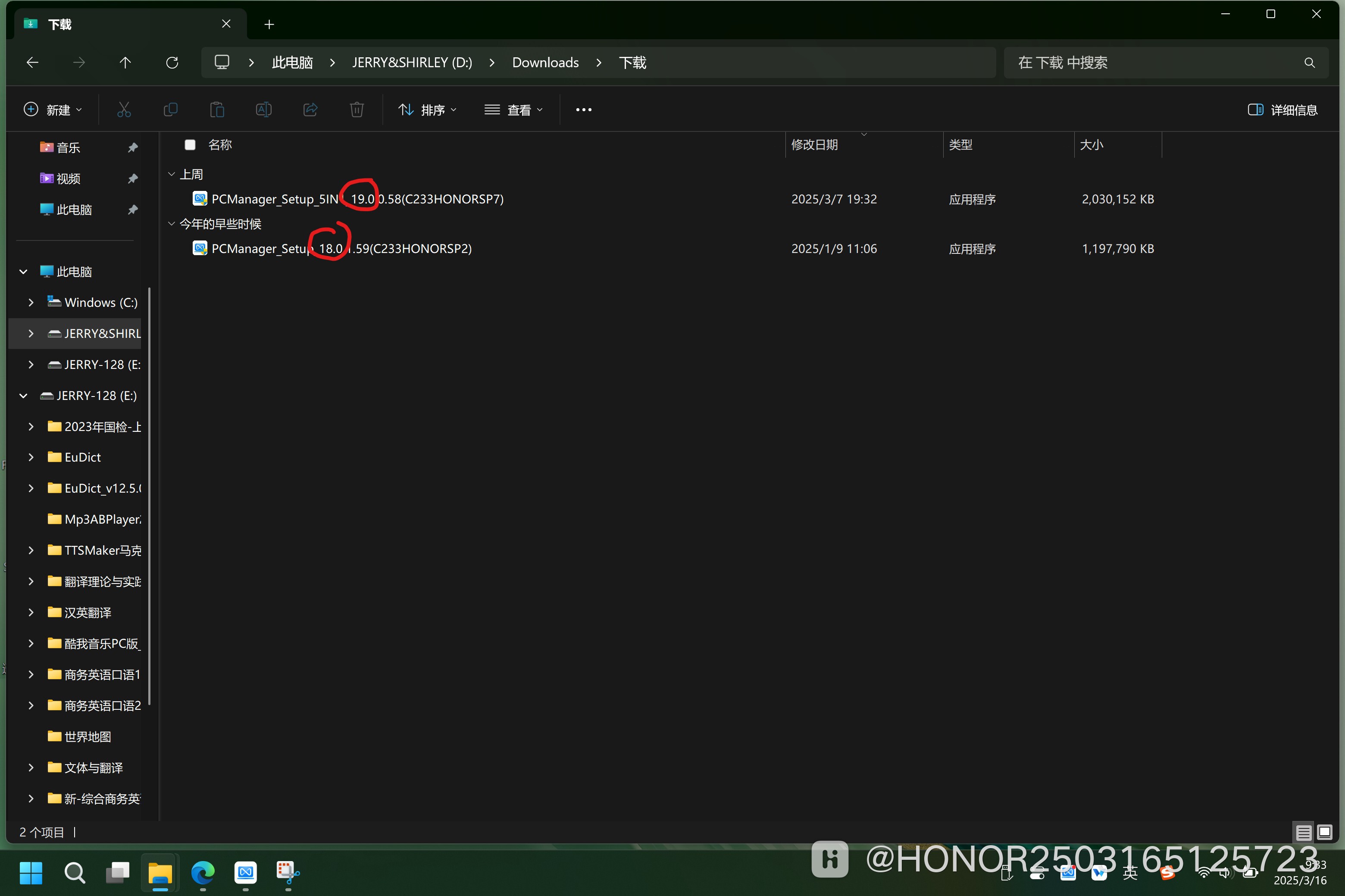Click the 2,030,152 KB size cell

[x=1117, y=199]
